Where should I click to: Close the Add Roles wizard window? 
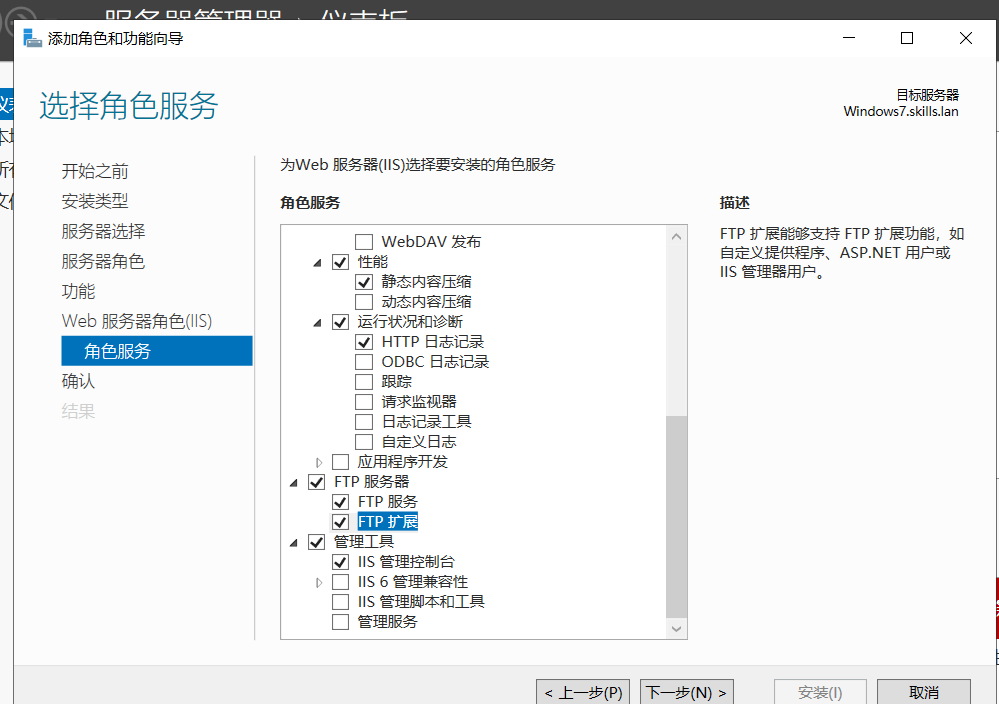pos(965,39)
